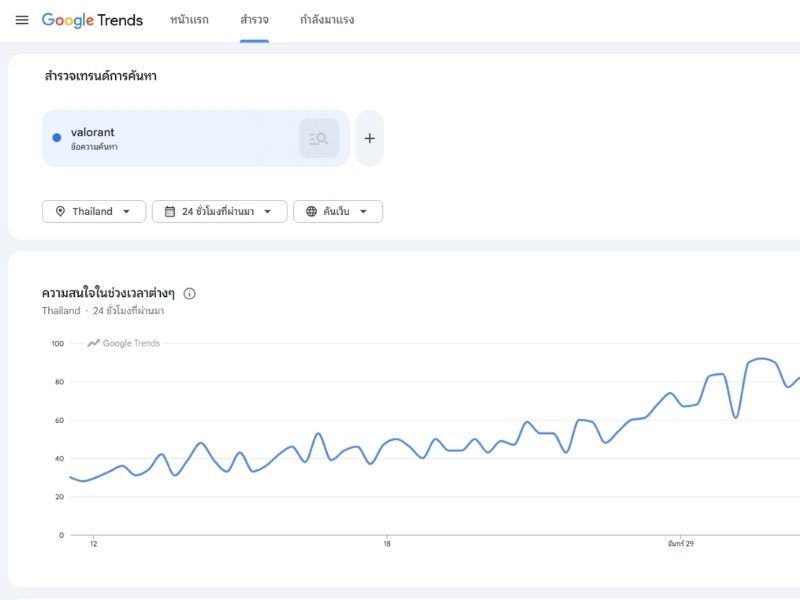Open the search term lookup icon

[319, 138]
